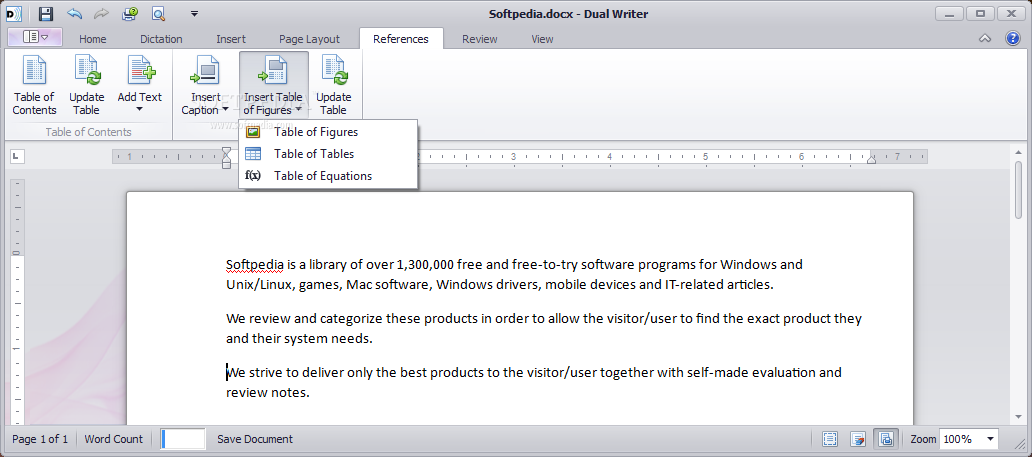Viewport: 1032px width, 457px height.
Task: Click Save Document text in status bar
Action: click(255, 439)
